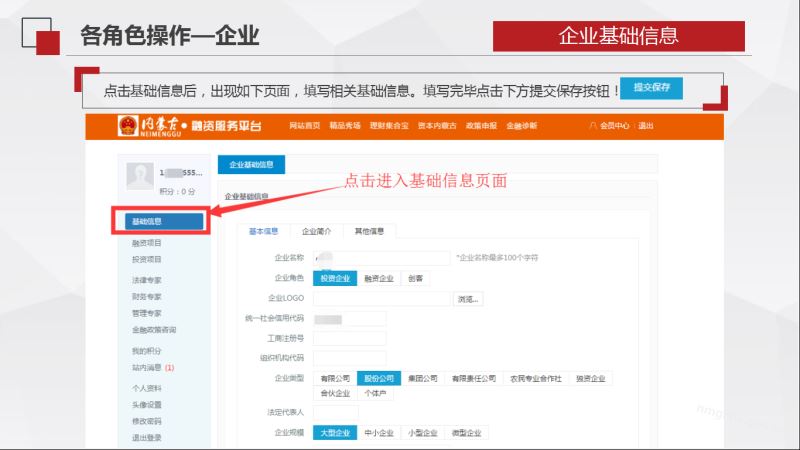Select 融资企业 as the enterprise role
This screenshot has height=450, width=800.
coord(379,278)
